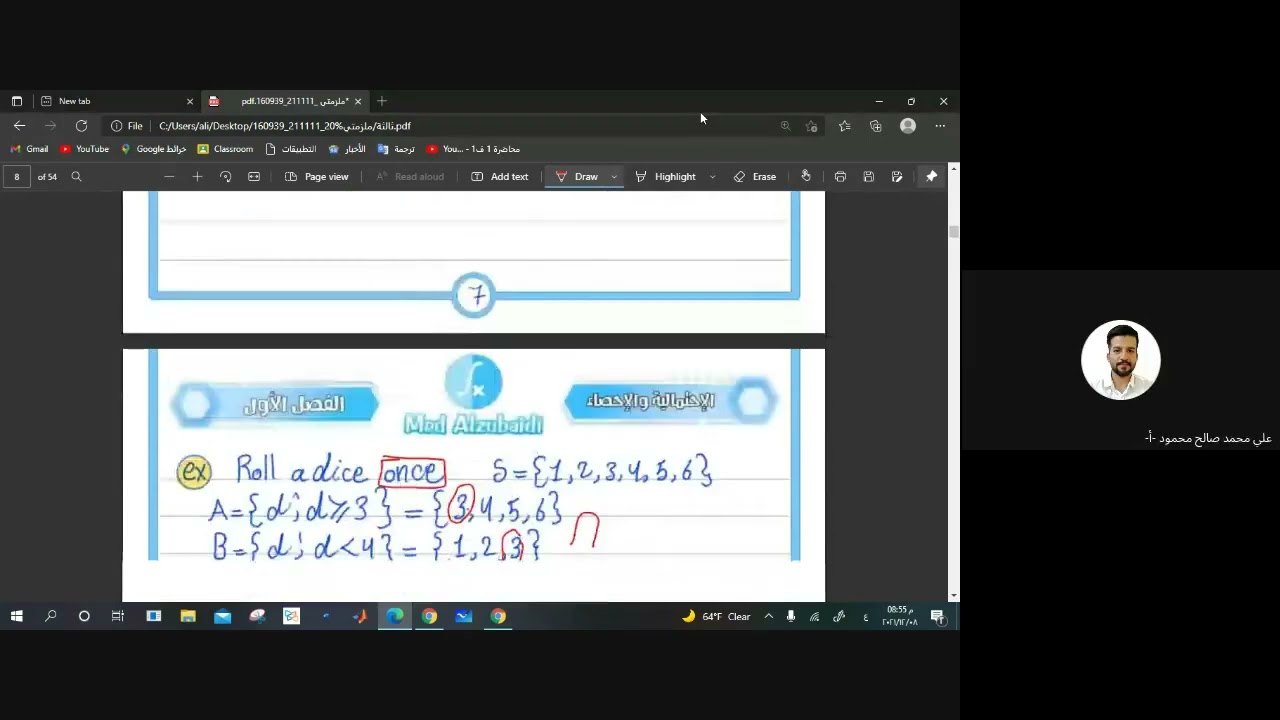The height and width of the screenshot is (720, 1280).
Task: Open YouTube bookmark
Action: click(x=84, y=149)
